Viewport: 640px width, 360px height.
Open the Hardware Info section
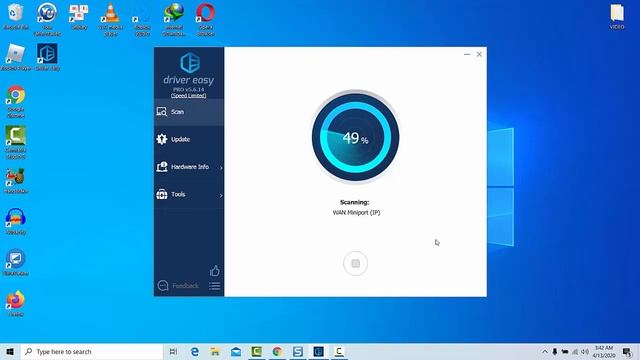click(189, 167)
